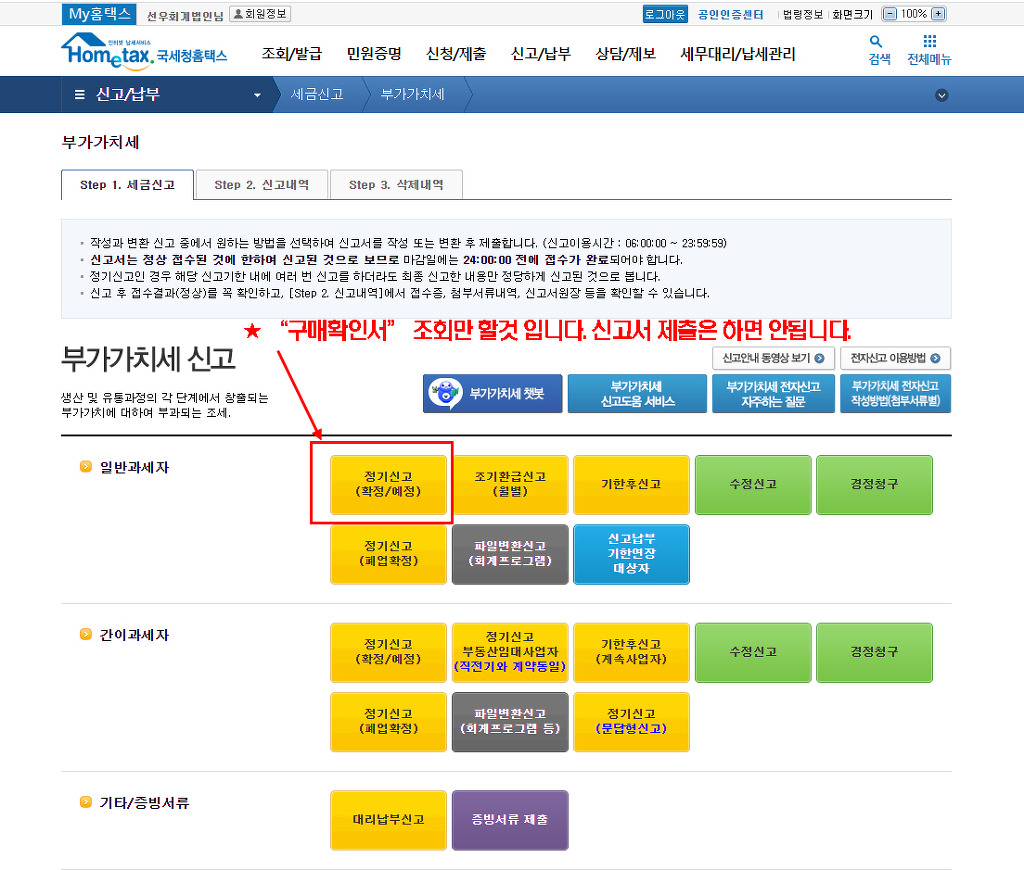
Task: Open the 조회/발급 menu
Action: [292, 54]
